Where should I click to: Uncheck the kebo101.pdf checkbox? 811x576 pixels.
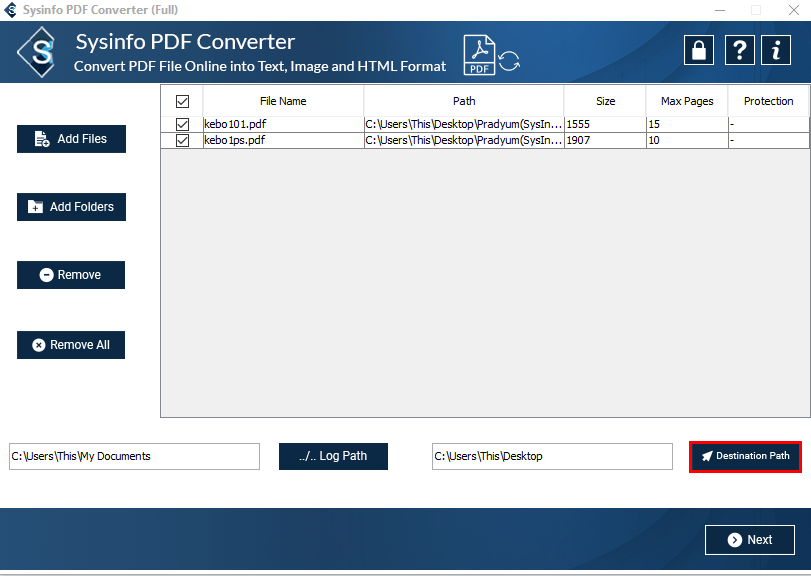[182, 125]
